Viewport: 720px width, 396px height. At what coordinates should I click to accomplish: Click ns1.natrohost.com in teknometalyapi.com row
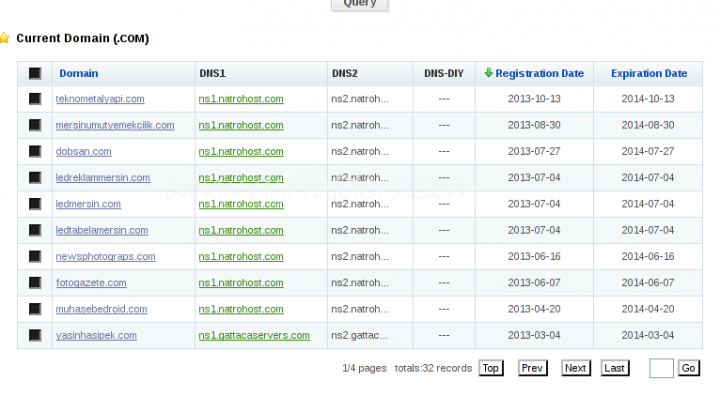pyautogui.click(x=241, y=99)
